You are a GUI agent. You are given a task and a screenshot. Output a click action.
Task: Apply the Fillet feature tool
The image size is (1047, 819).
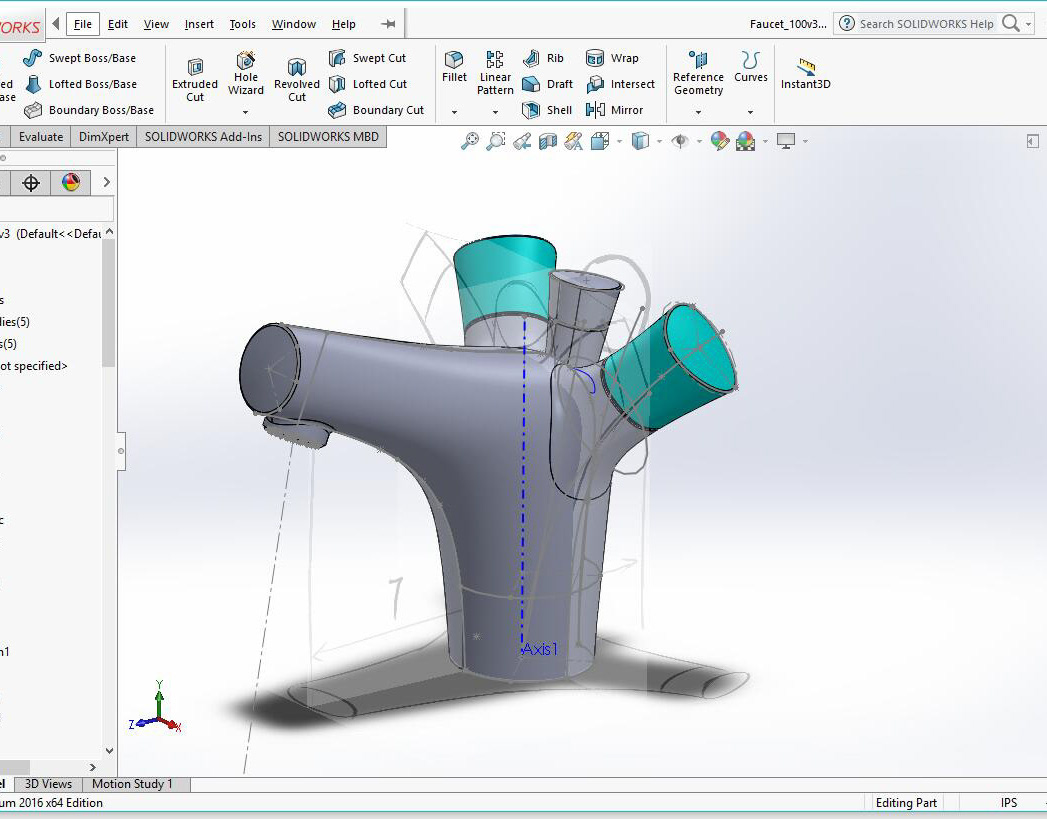pos(454,67)
